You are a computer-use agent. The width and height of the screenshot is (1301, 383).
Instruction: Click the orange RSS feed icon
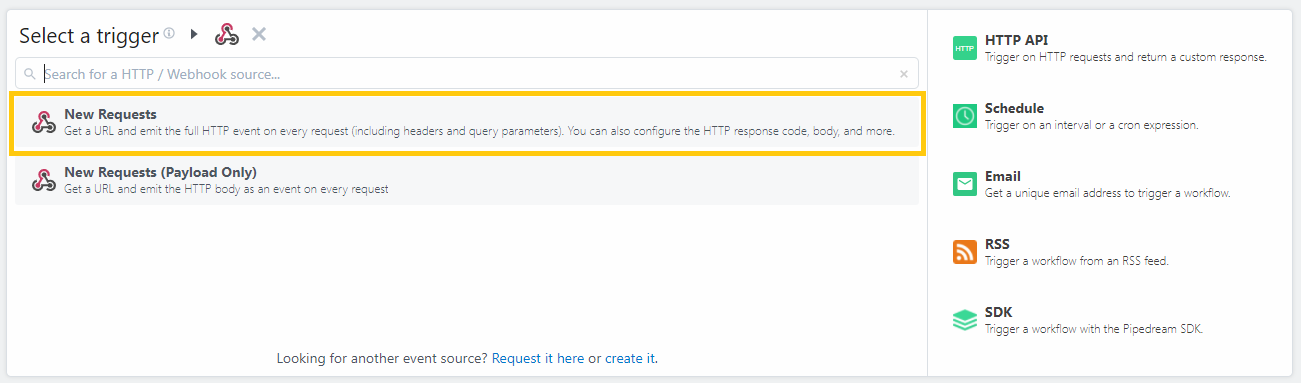coord(965,252)
